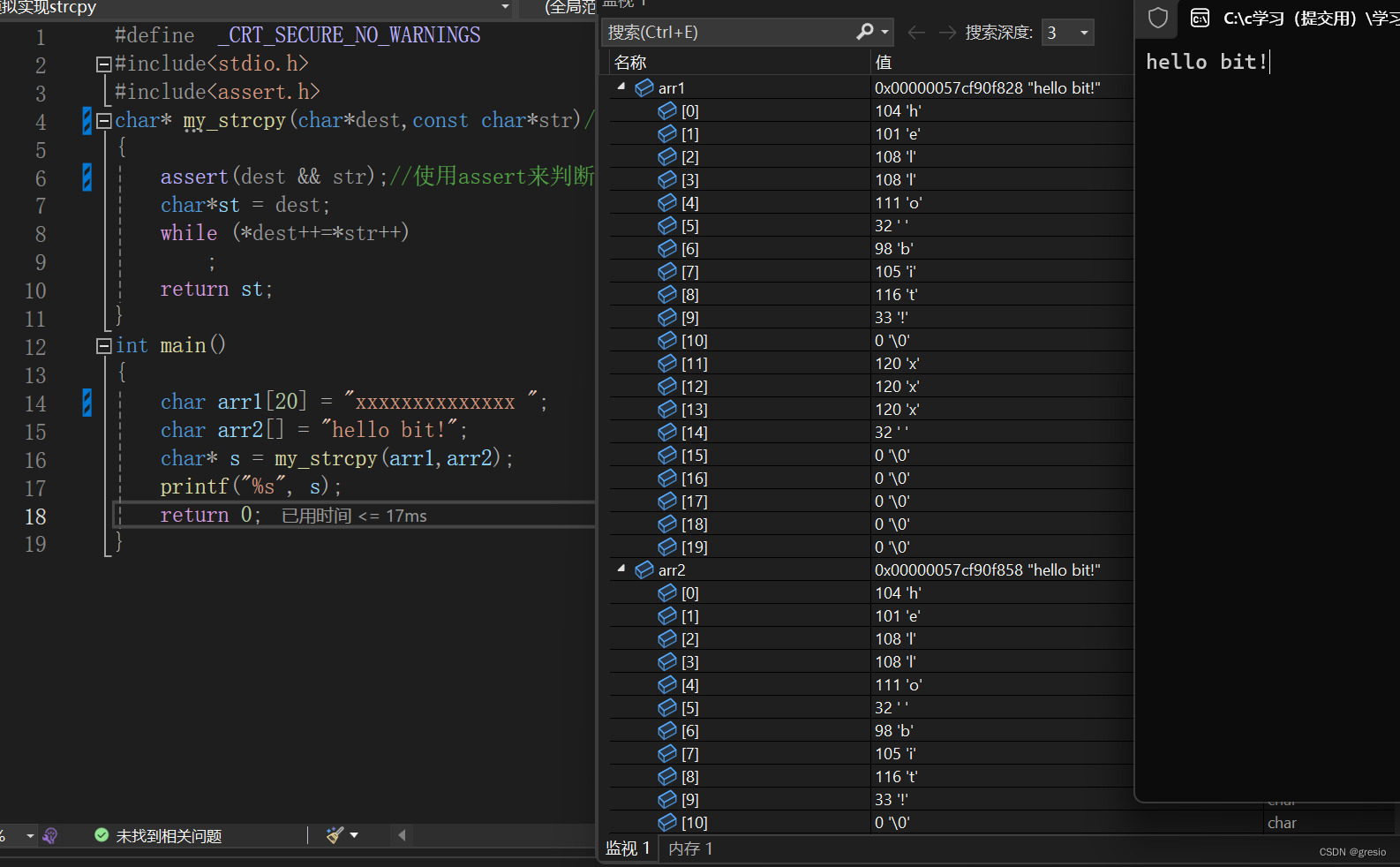Select arr1 element [5] cube icon
Viewport: 1400px width, 867px height.
(667, 225)
